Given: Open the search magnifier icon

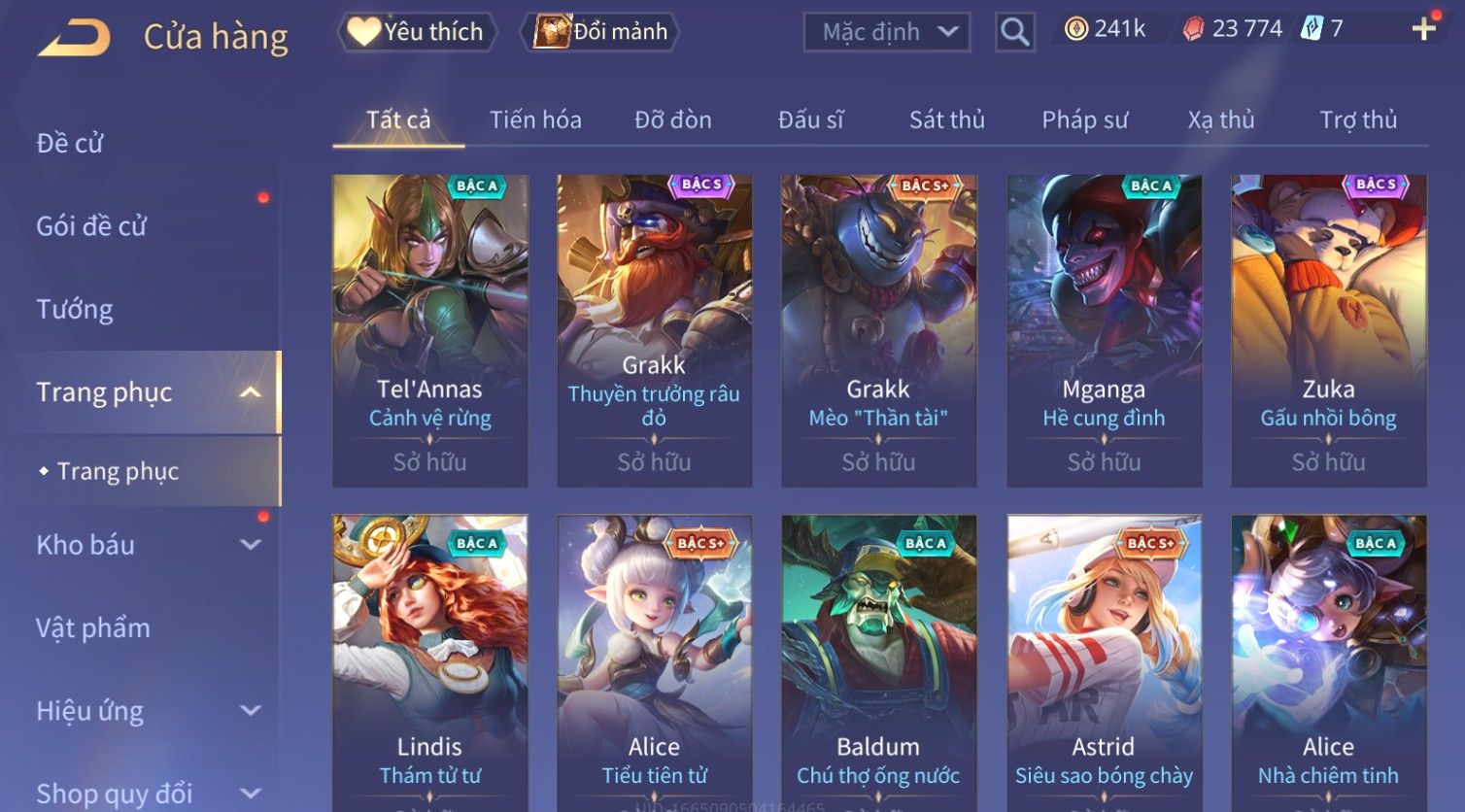Looking at the screenshot, I should (x=1015, y=32).
